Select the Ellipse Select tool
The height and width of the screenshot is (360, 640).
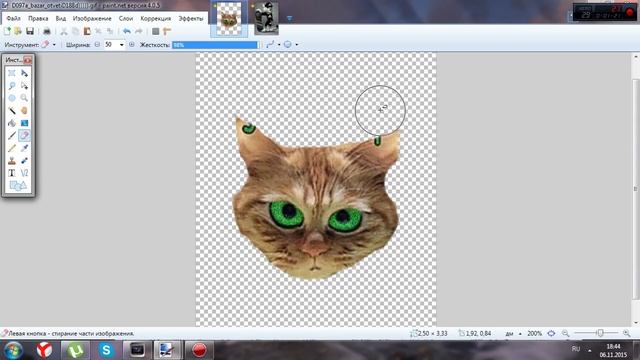(12, 98)
